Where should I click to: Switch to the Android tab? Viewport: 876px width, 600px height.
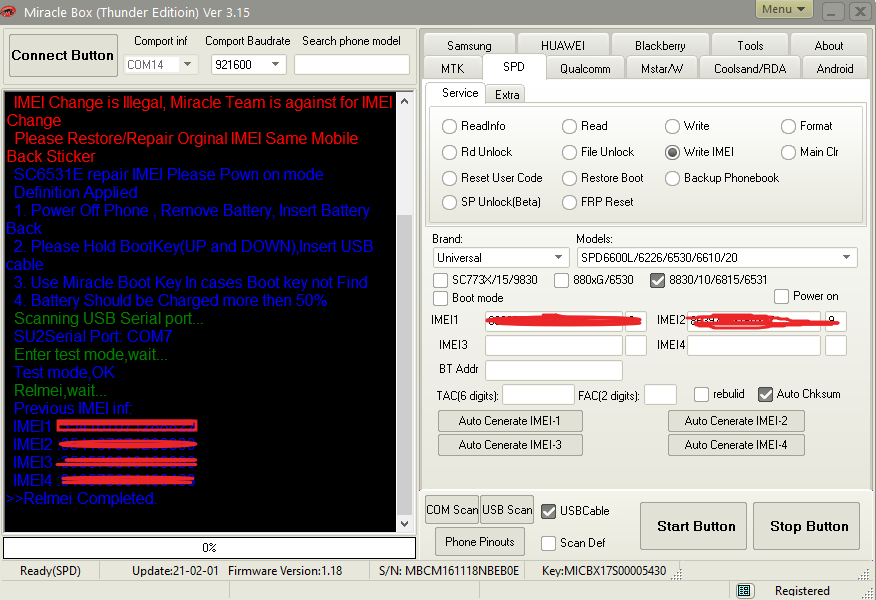(x=835, y=68)
